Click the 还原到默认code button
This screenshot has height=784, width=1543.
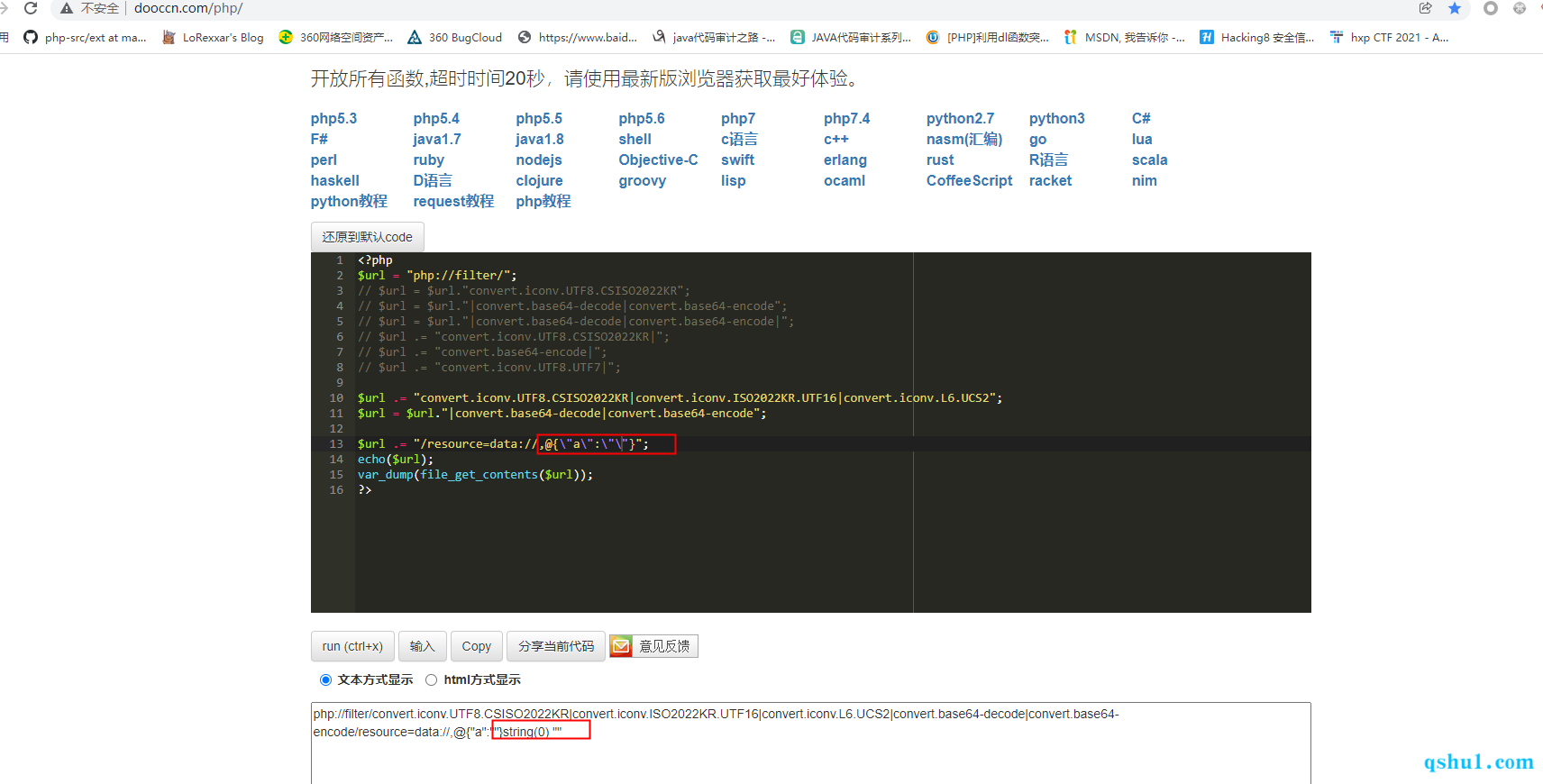[x=367, y=237]
